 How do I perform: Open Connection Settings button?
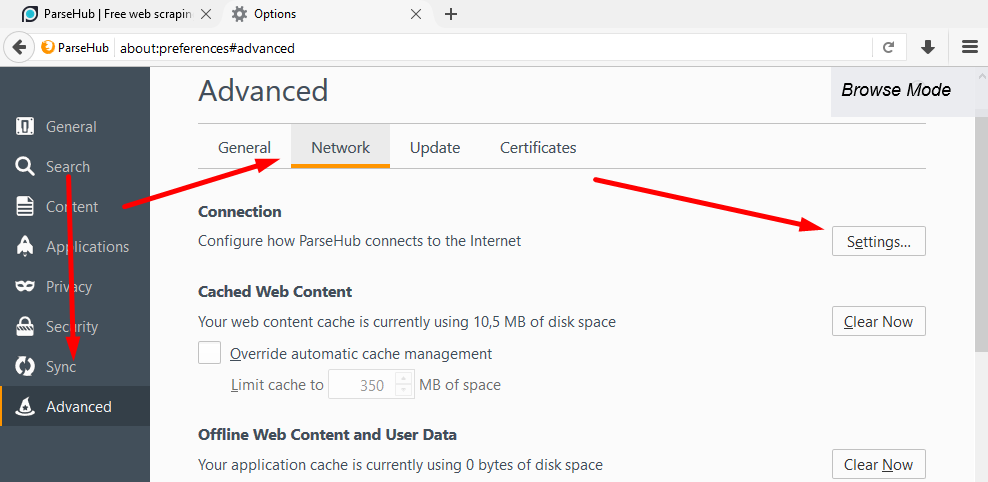point(878,241)
